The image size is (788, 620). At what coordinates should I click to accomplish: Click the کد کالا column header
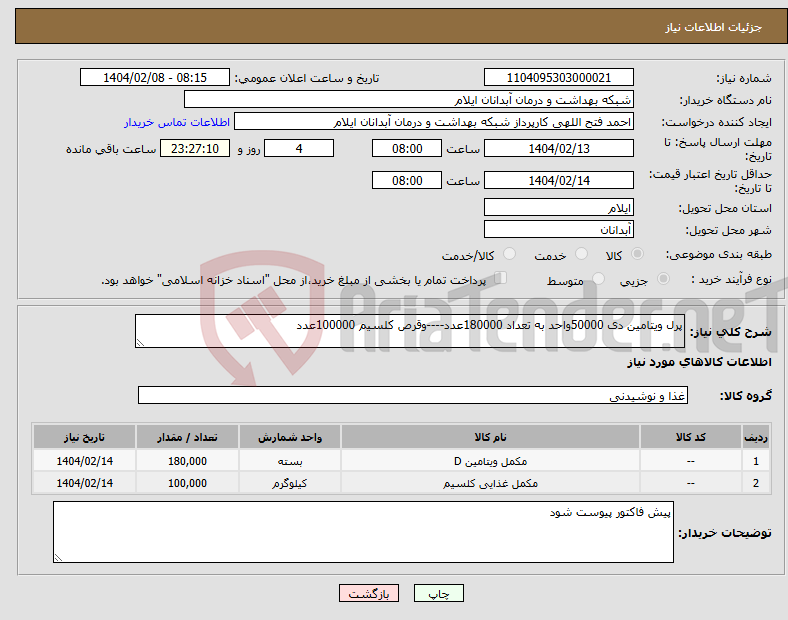pos(691,437)
